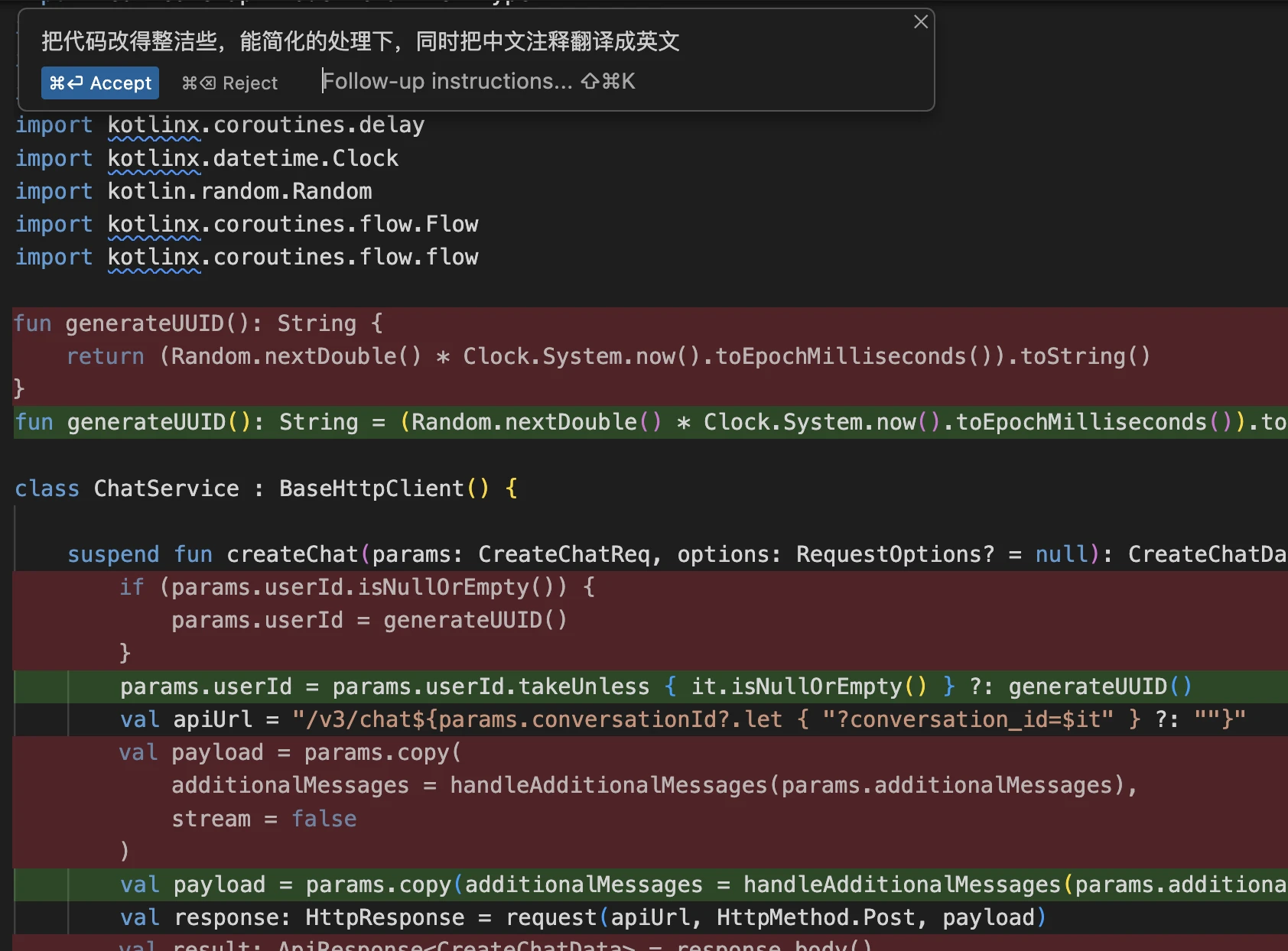The height and width of the screenshot is (951, 1288).
Task: Click the Accept button
Action: pos(100,83)
